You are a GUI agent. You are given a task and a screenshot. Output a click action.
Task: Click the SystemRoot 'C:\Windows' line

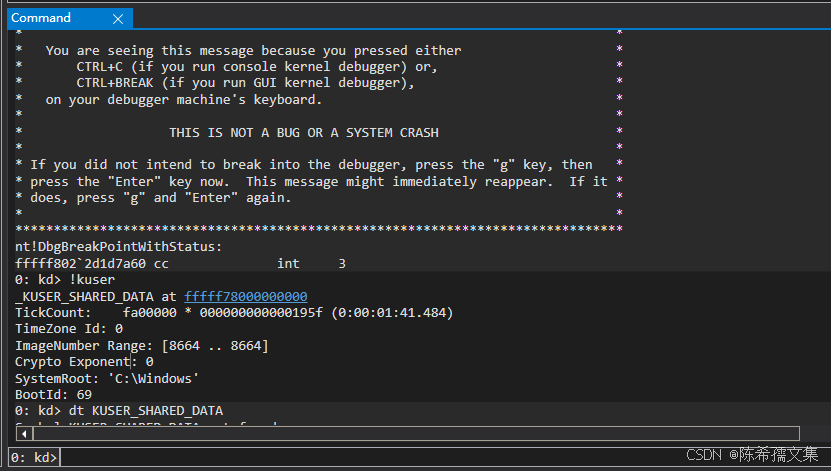[107, 378]
